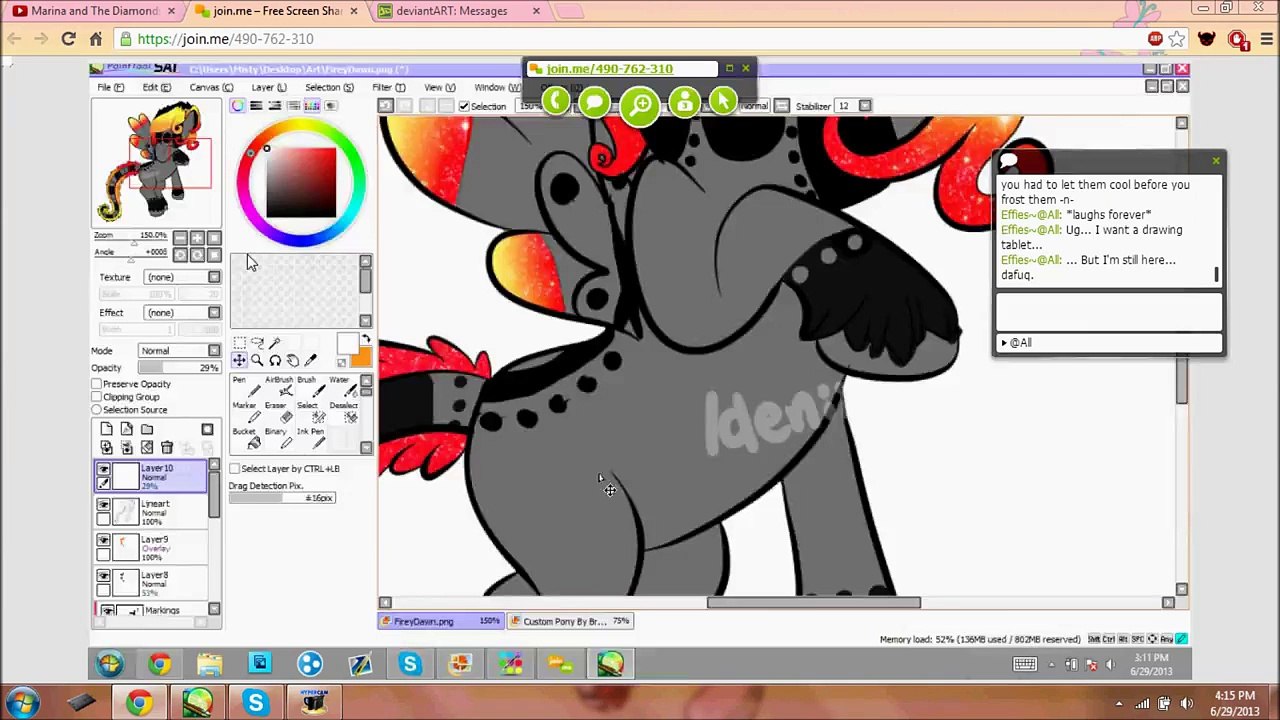Open the Edit menu
Image resolution: width=1280 pixels, height=720 pixels.
(156, 88)
